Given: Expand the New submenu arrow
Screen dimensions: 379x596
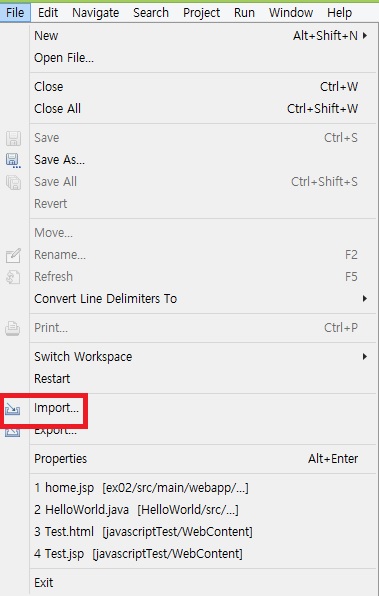Looking at the screenshot, I should pyautogui.click(x=365, y=36).
